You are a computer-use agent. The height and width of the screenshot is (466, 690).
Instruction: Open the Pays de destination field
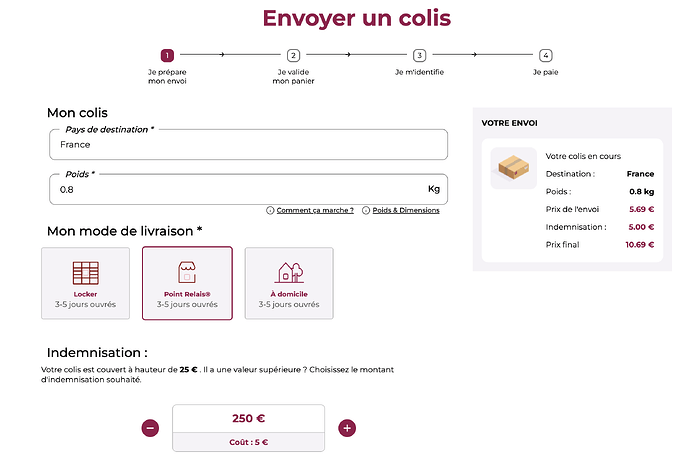tap(247, 144)
